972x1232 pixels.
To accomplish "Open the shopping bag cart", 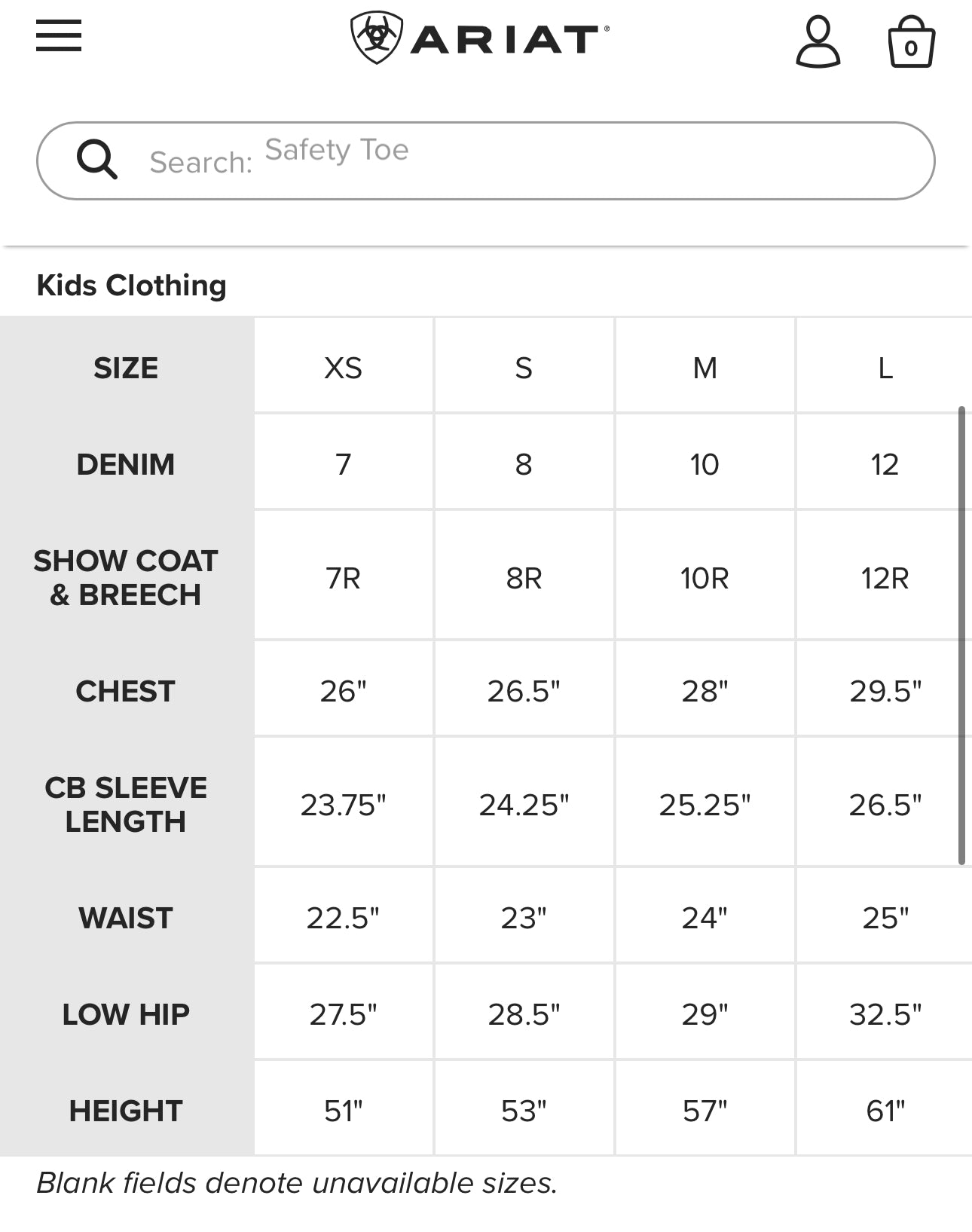I will pos(911,44).
